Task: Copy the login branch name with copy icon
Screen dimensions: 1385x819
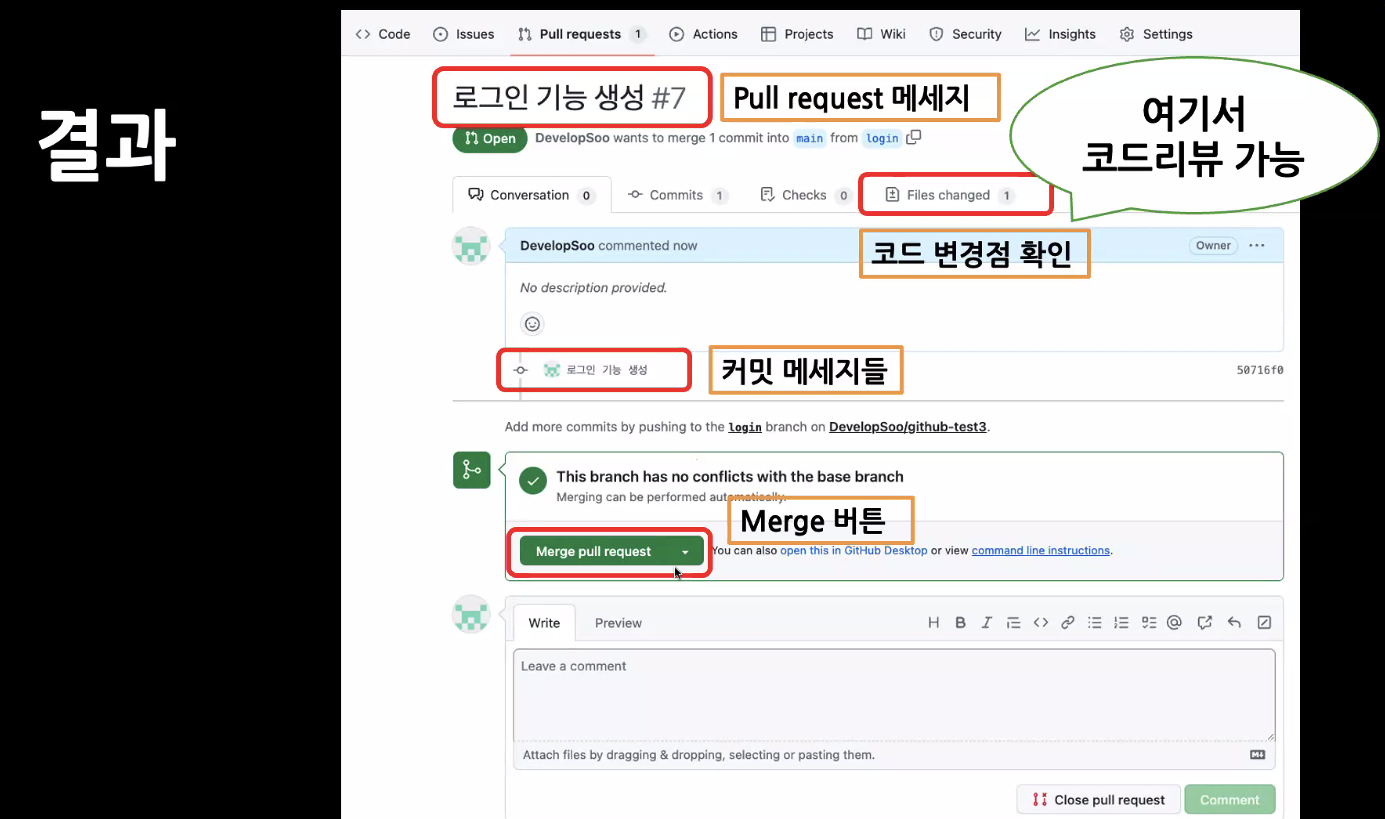Action: [x=913, y=137]
